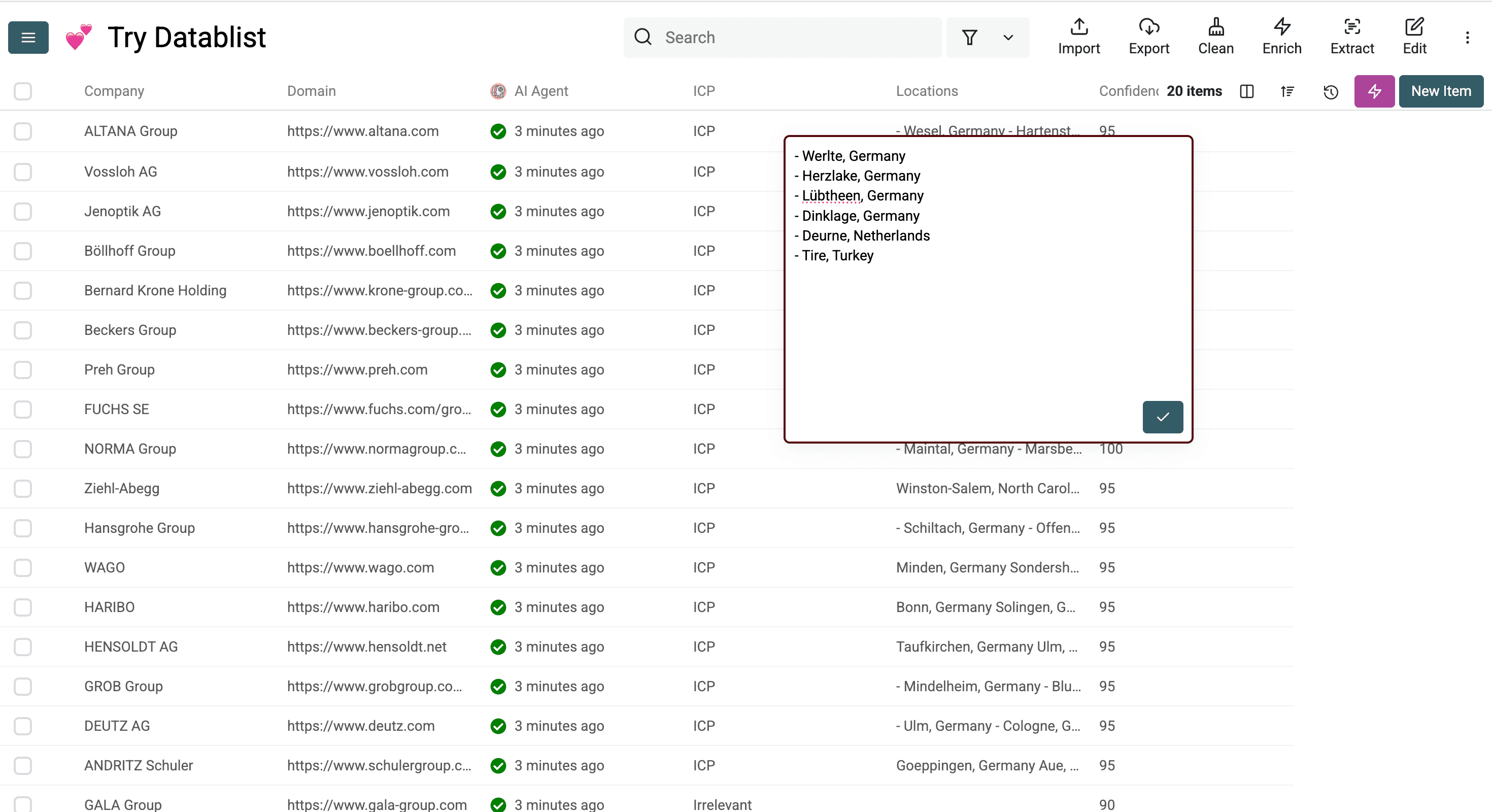Toggle the split panel view icon

click(1246, 91)
